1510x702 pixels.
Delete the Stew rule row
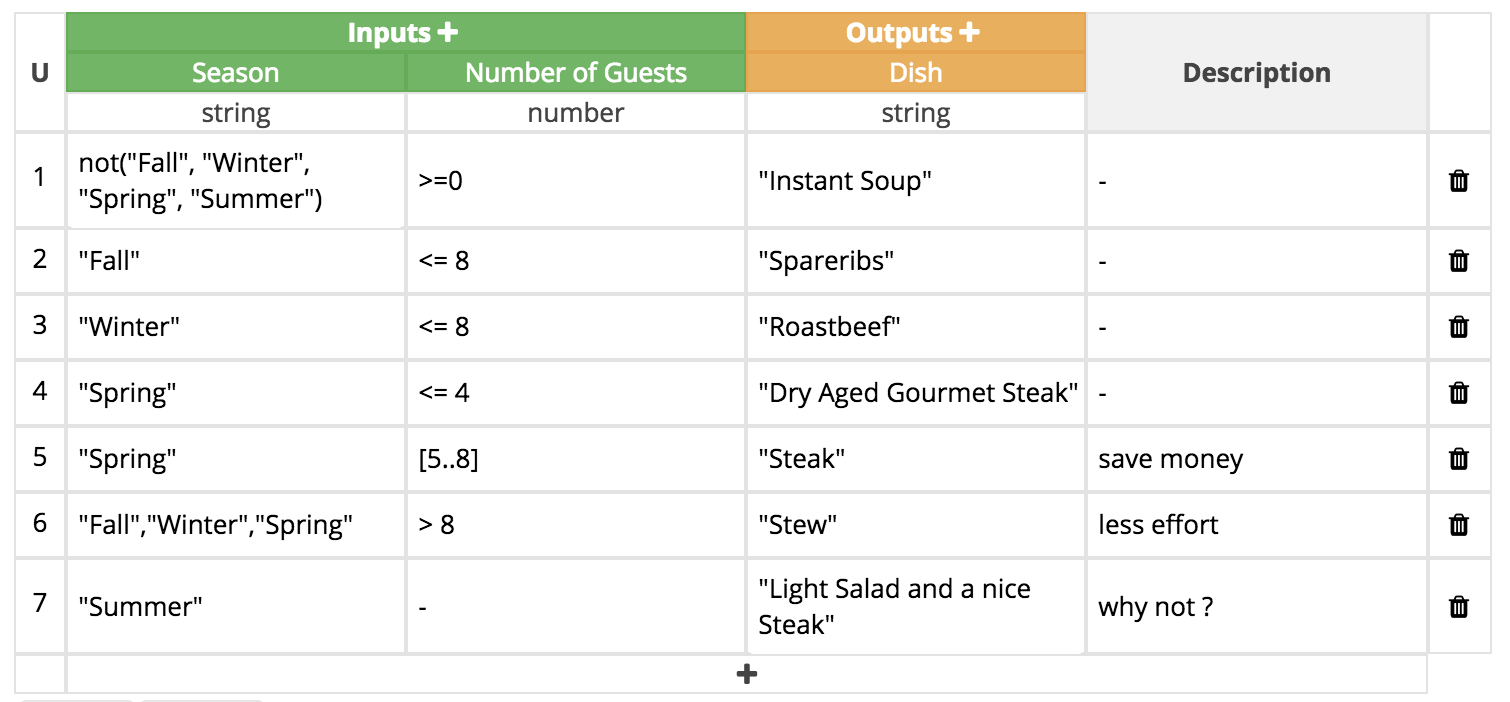click(x=1459, y=525)
